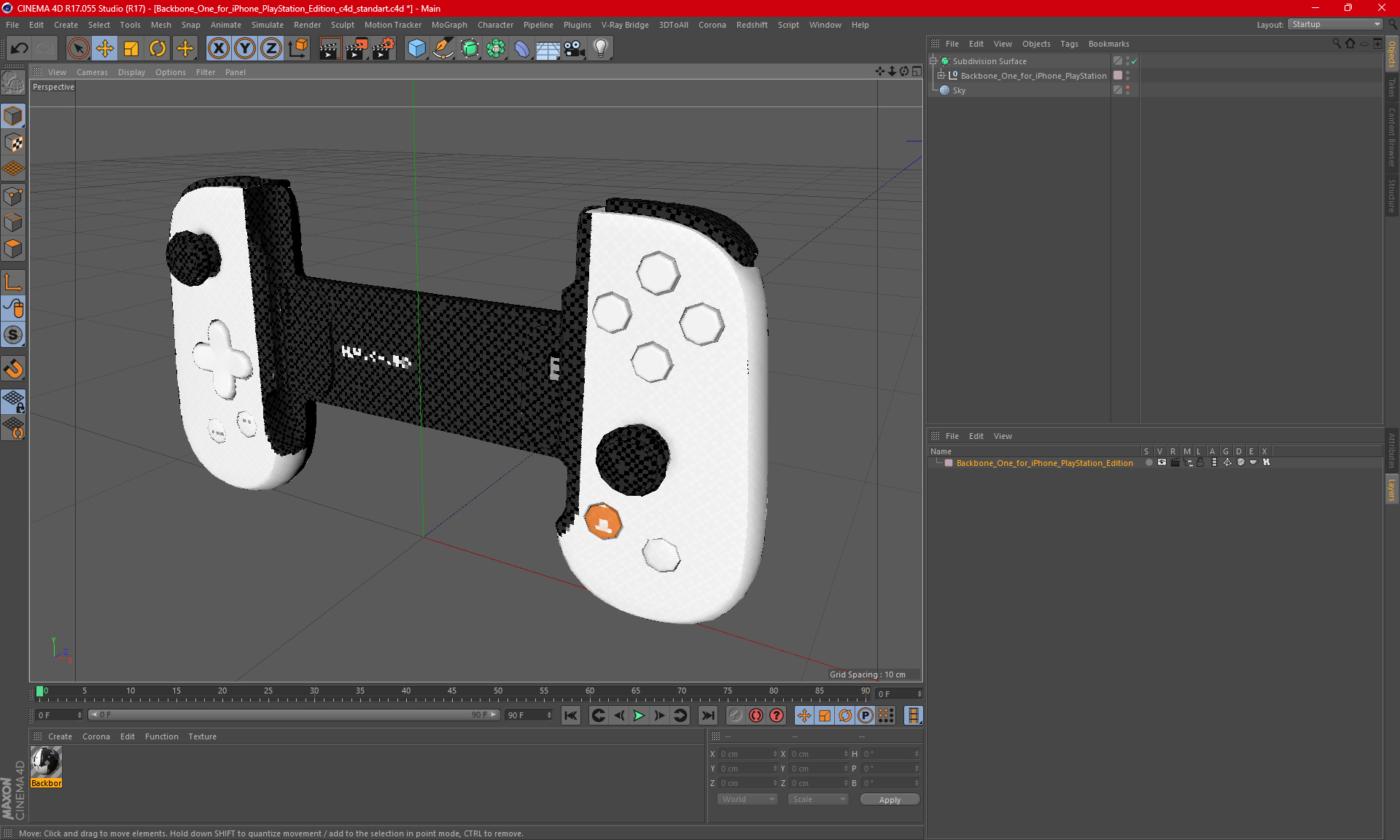Click frame 45 on timeline ruler

pyautogui.click(x=452, y=691)
